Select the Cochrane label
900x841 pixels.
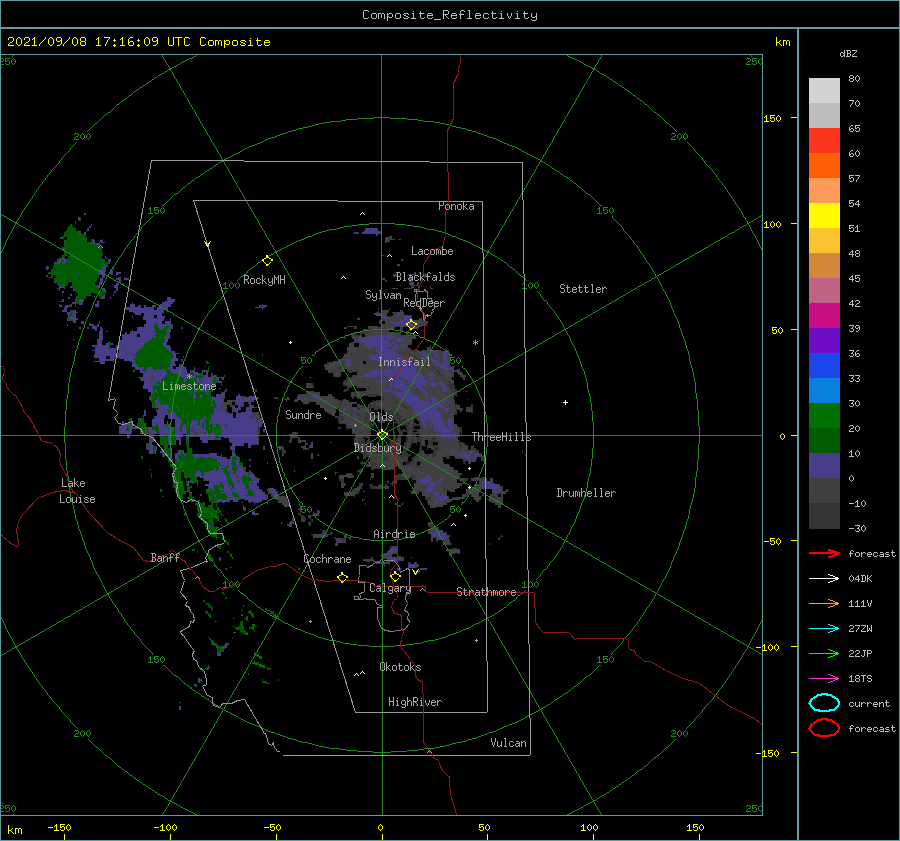coord(327,559)
